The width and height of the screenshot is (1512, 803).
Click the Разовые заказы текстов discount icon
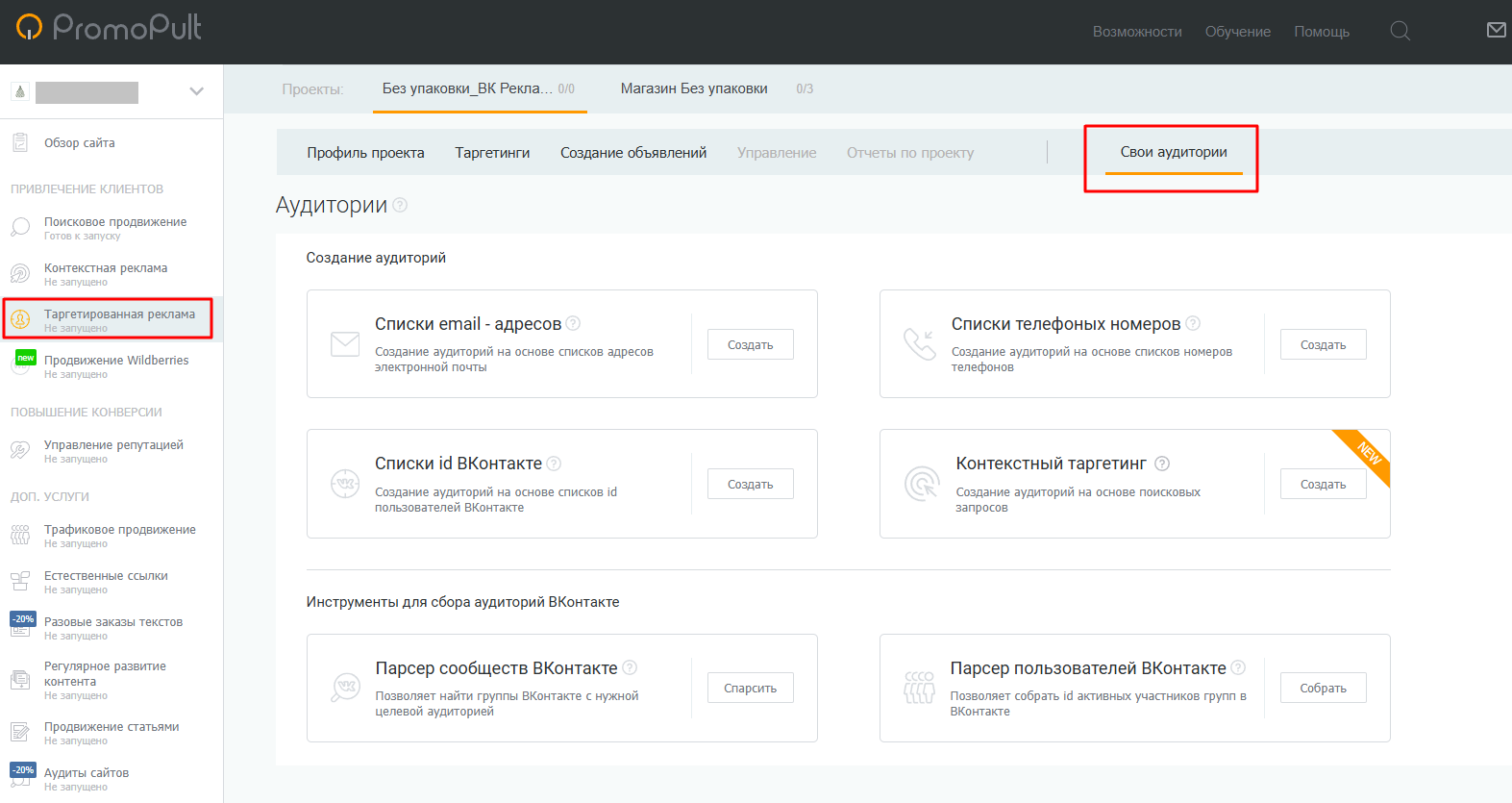(23, 624)
